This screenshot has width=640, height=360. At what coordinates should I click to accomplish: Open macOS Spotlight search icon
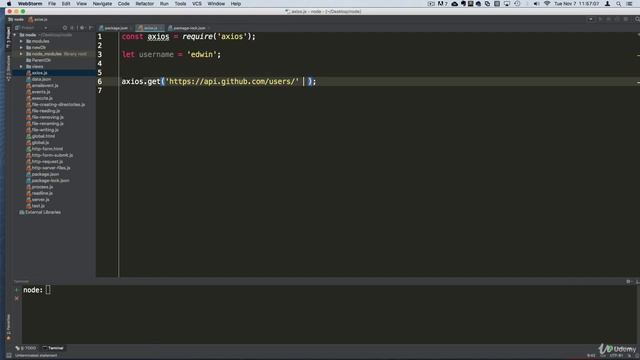(619, 4)
